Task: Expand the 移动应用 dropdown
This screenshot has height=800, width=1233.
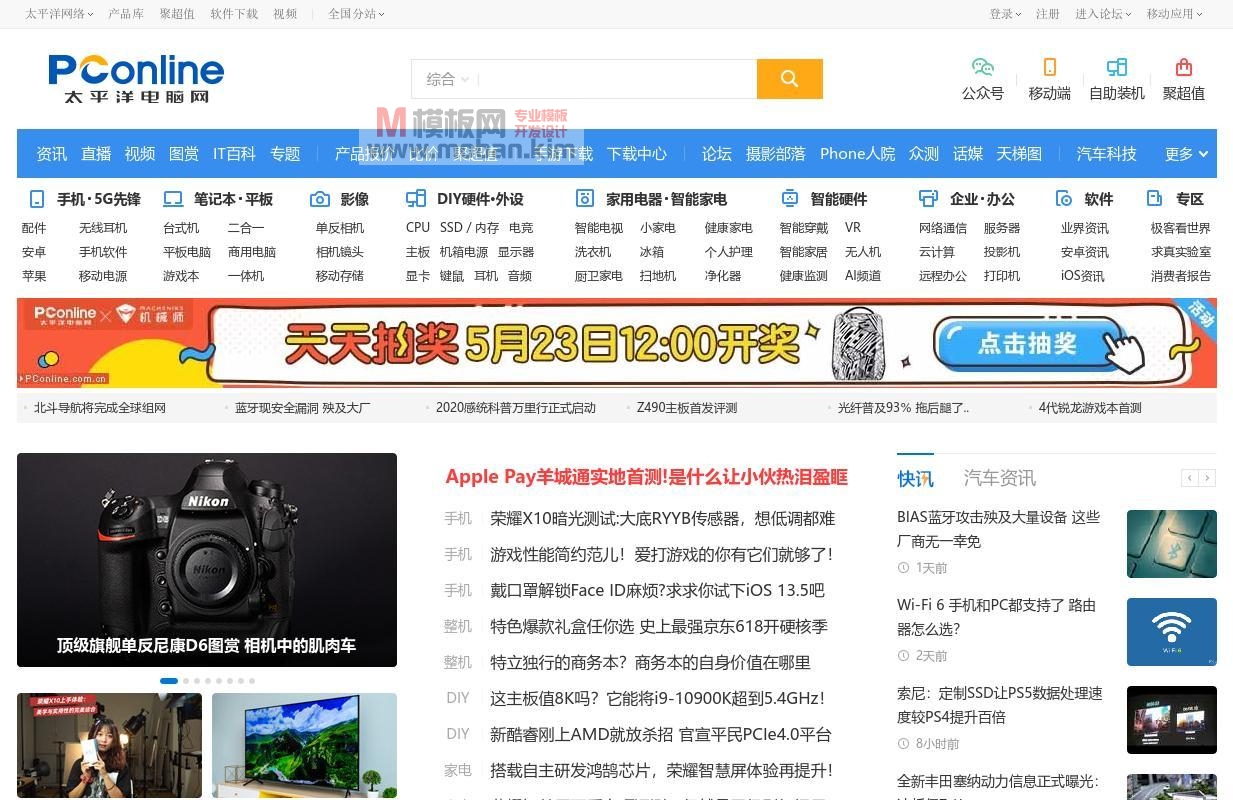Action: (x=1174, y=14)
